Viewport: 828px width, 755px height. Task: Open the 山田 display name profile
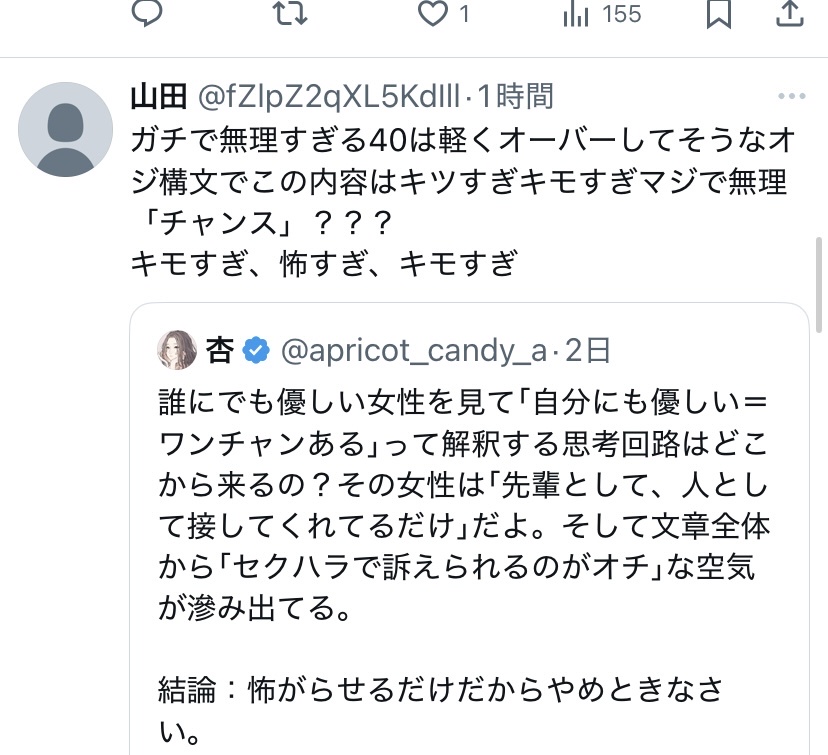[159, 97]
